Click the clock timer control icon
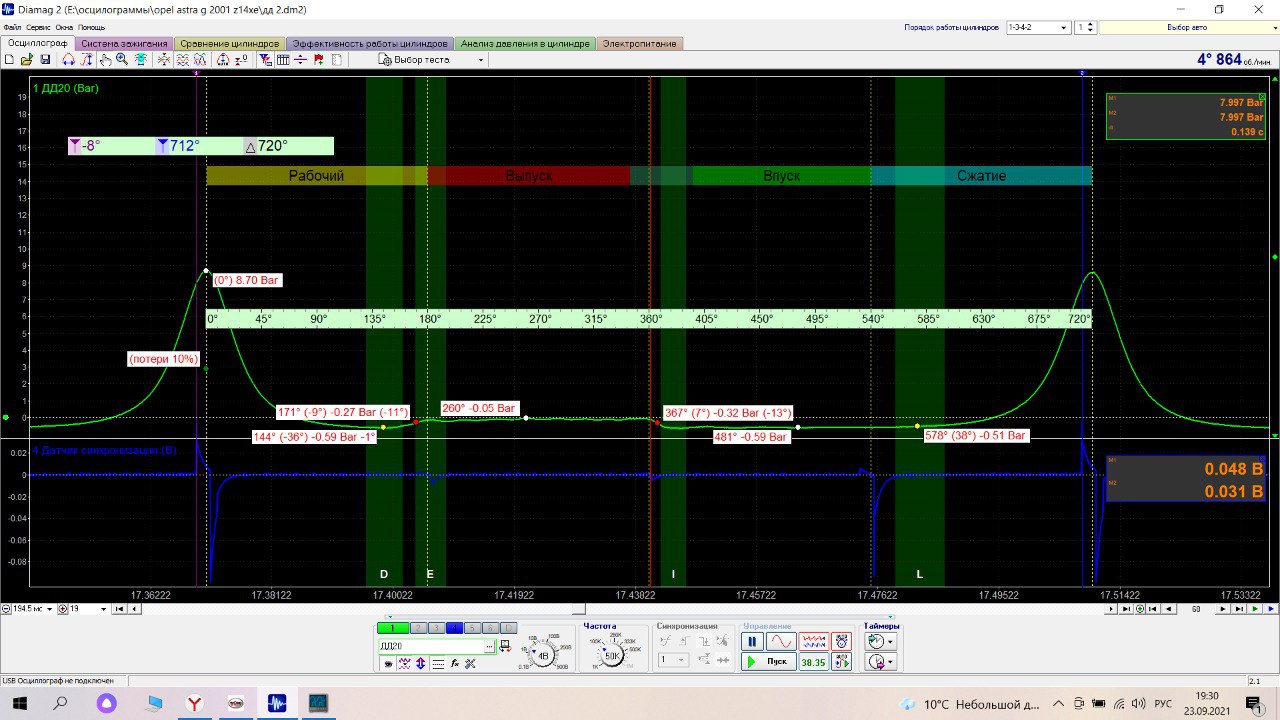 [842, 641]
